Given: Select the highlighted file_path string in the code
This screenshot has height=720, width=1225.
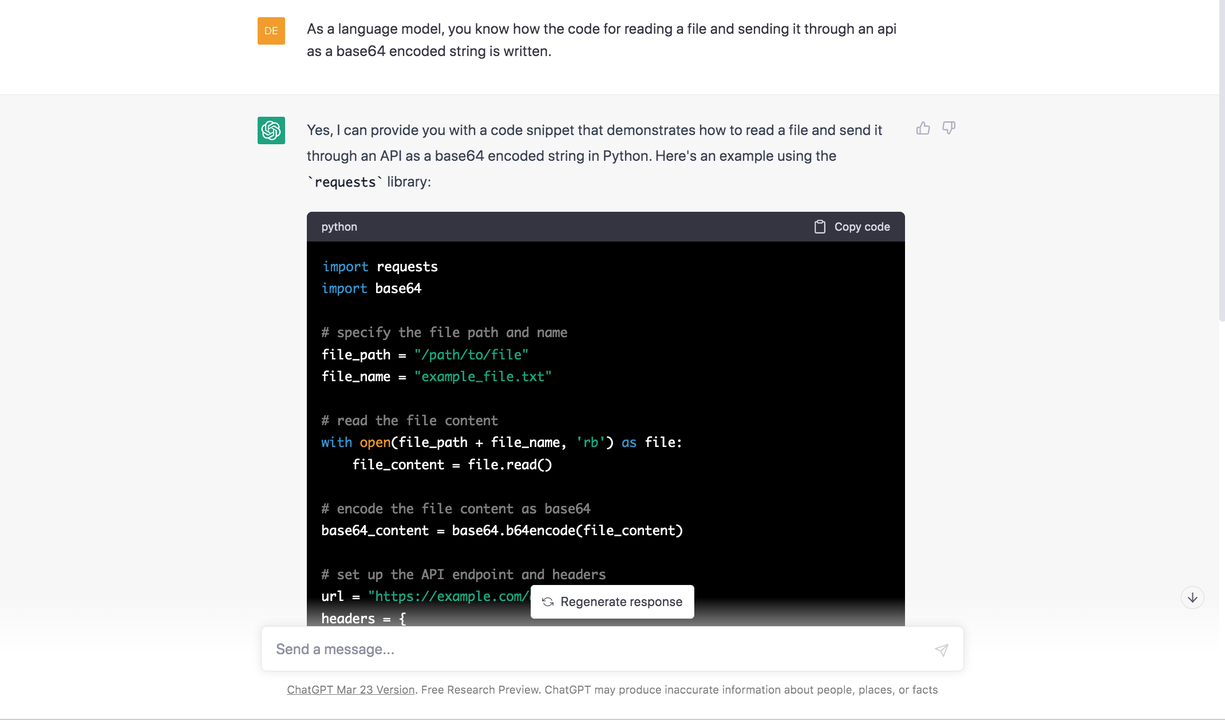Looking at the screenshot, I should pos(471,354).
